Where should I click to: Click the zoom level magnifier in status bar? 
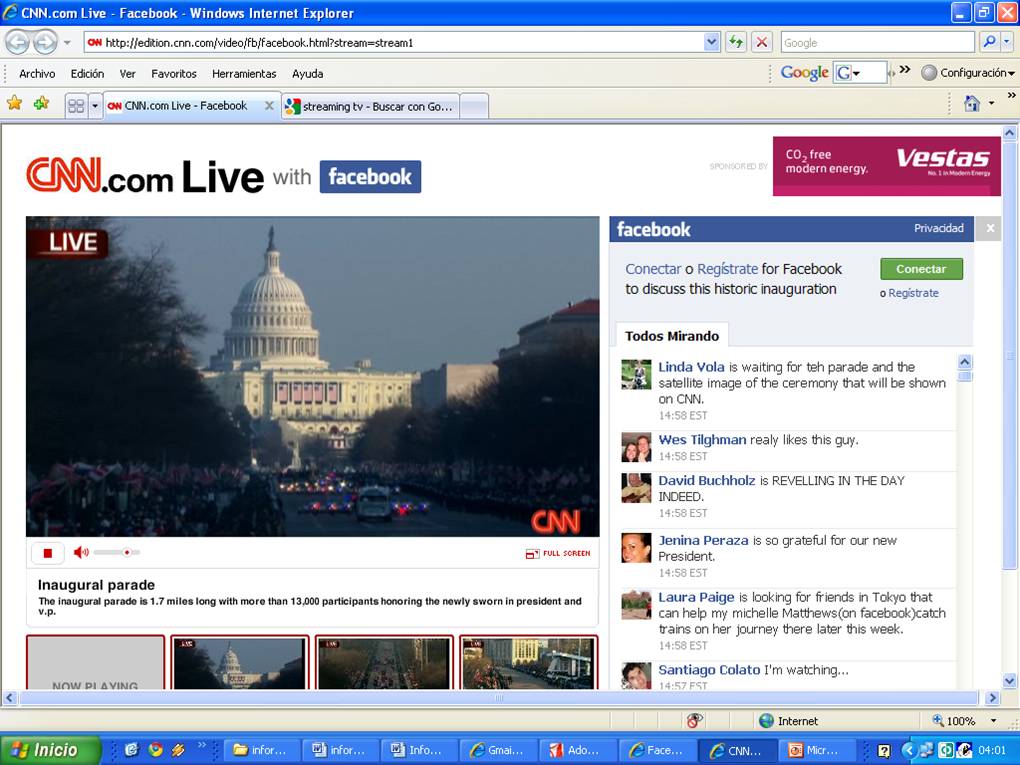click(x=937, y=721)
